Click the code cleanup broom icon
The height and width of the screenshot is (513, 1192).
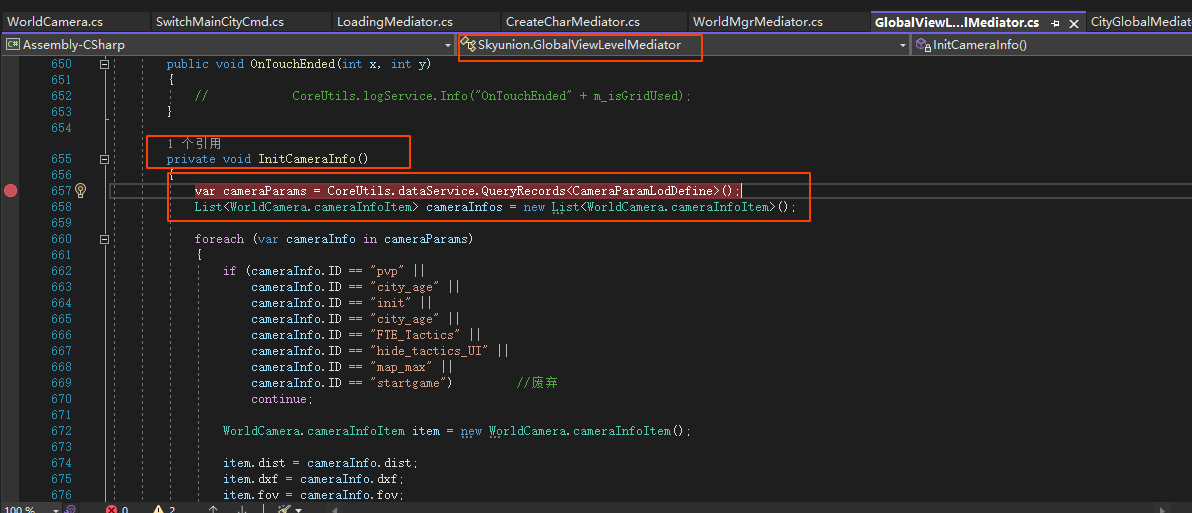284,509
